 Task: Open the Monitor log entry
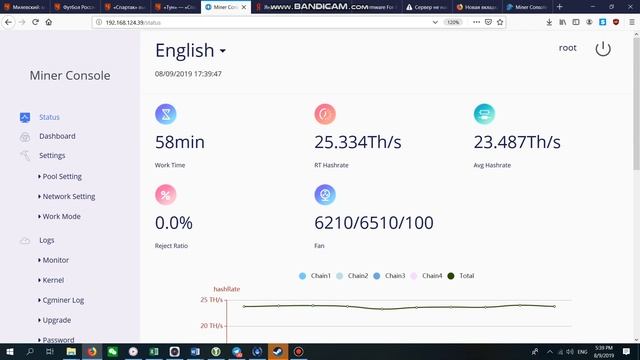coord(53,260)
